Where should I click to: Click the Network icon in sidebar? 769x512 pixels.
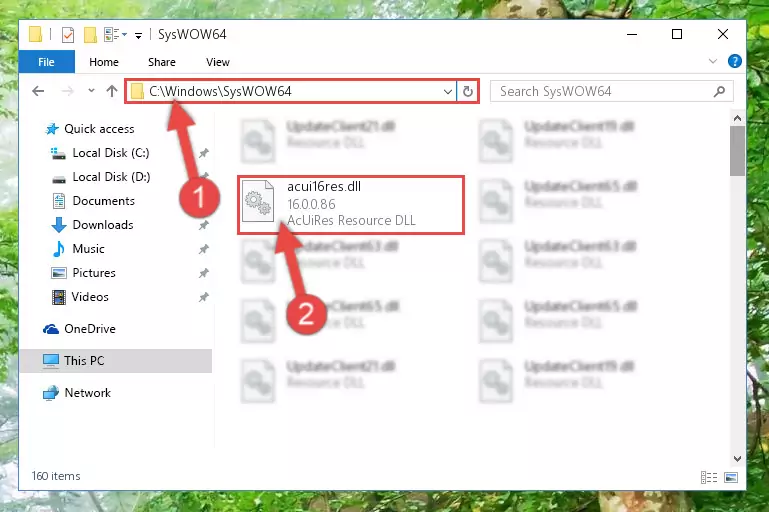(x=51, y=393)
